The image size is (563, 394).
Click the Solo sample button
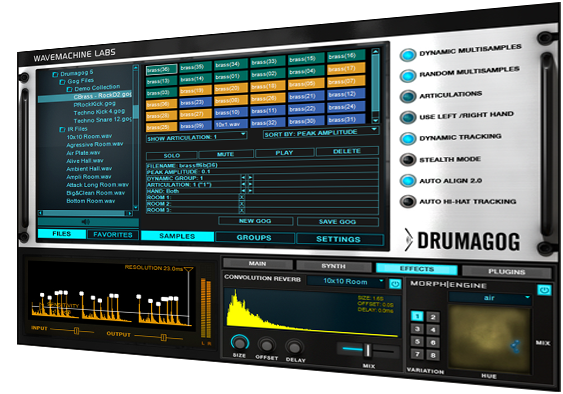click(172, 156)
